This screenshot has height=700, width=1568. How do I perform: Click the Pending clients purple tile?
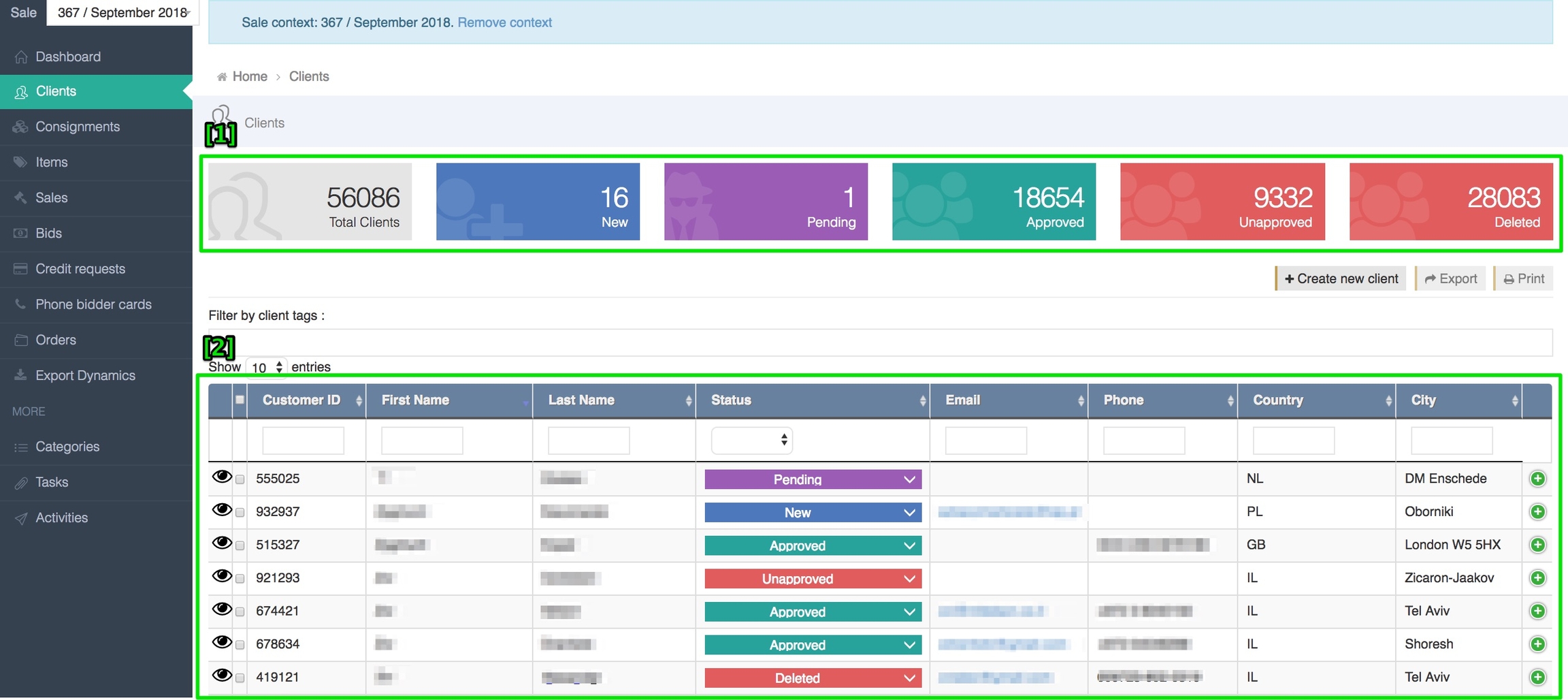[766, 202]
